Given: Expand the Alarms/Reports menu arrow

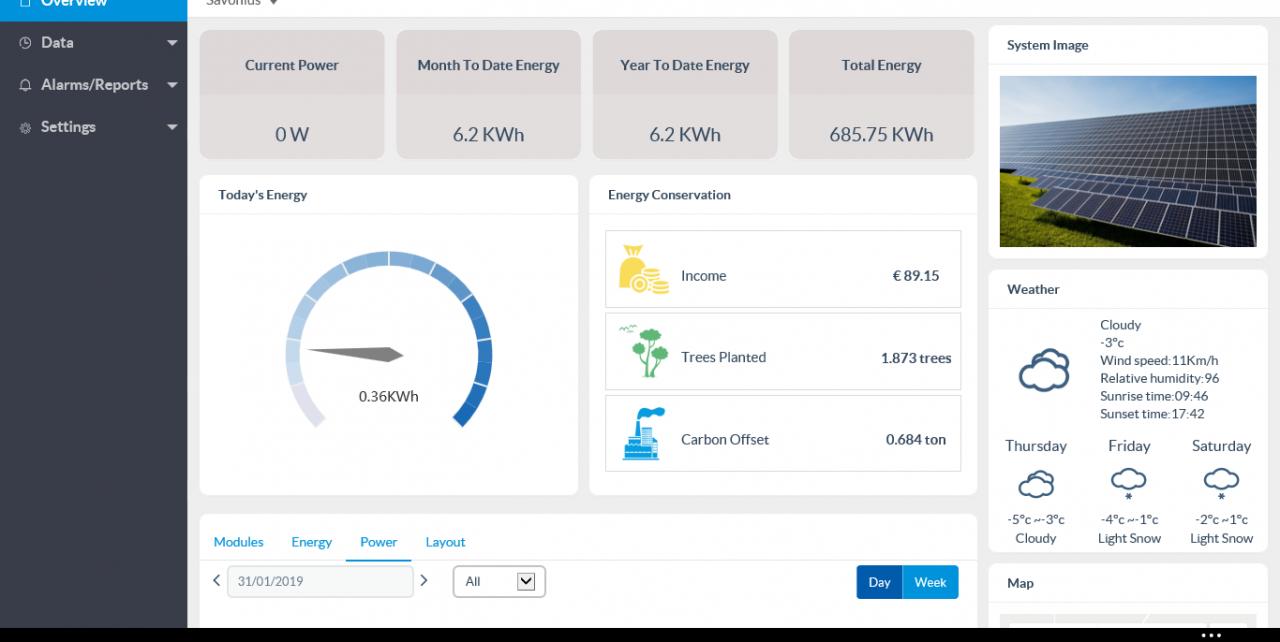Looking at the screenshot, I should click(172, 85).
